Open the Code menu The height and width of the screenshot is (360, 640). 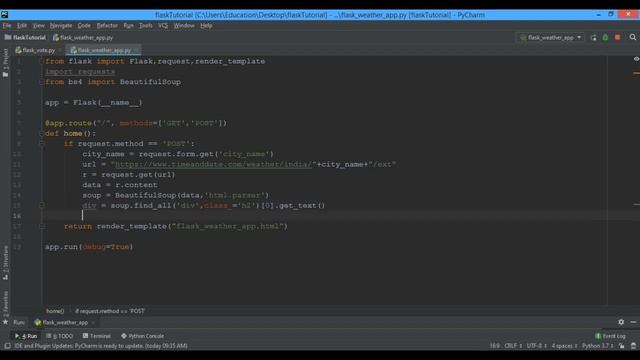click(x=84, y=25)
